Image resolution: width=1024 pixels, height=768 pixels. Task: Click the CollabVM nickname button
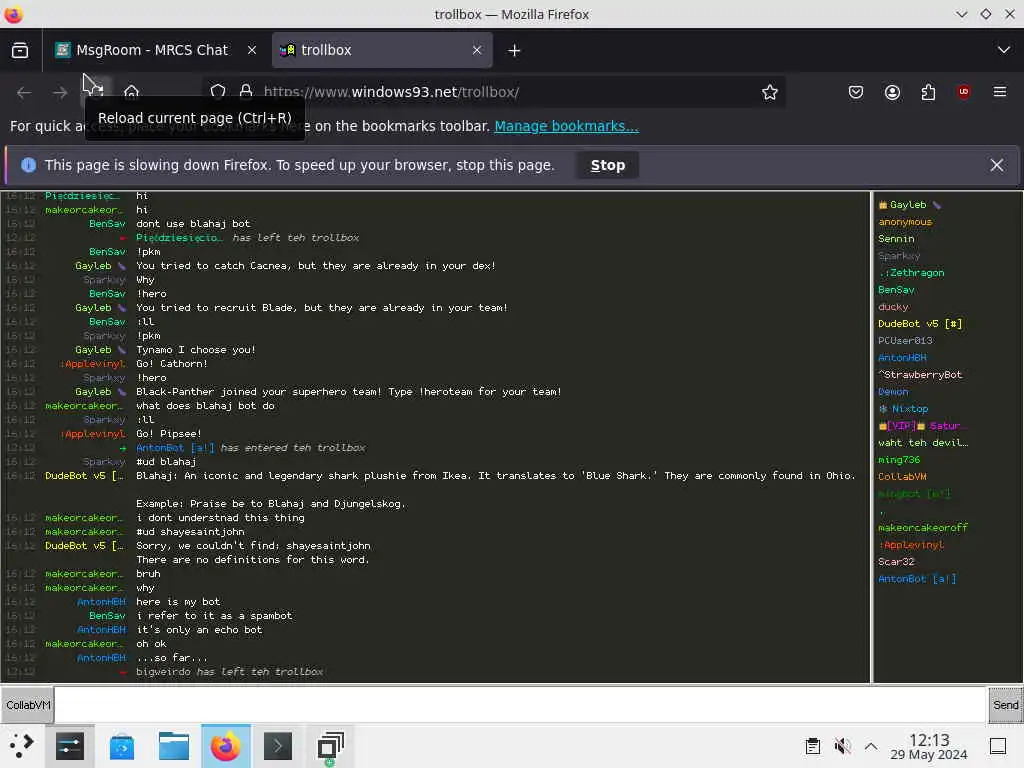pos(27,705)
